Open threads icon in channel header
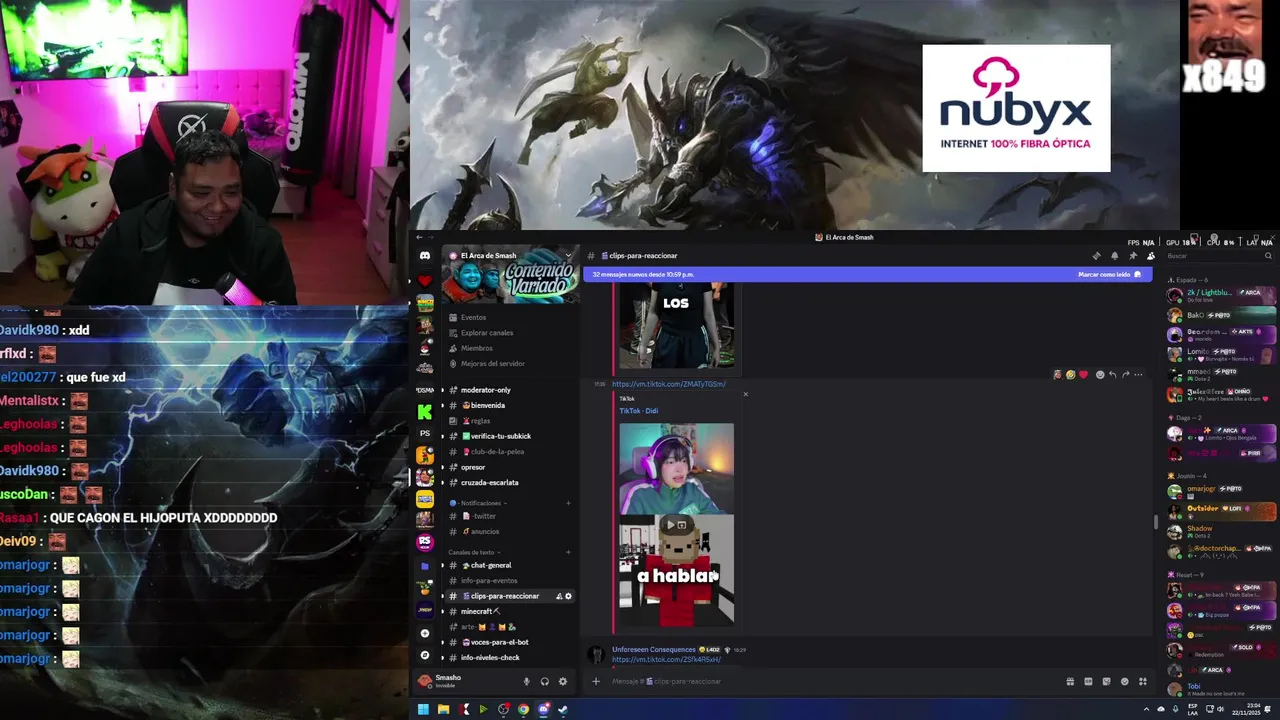1280x720 pixels. pos(1096,256)
